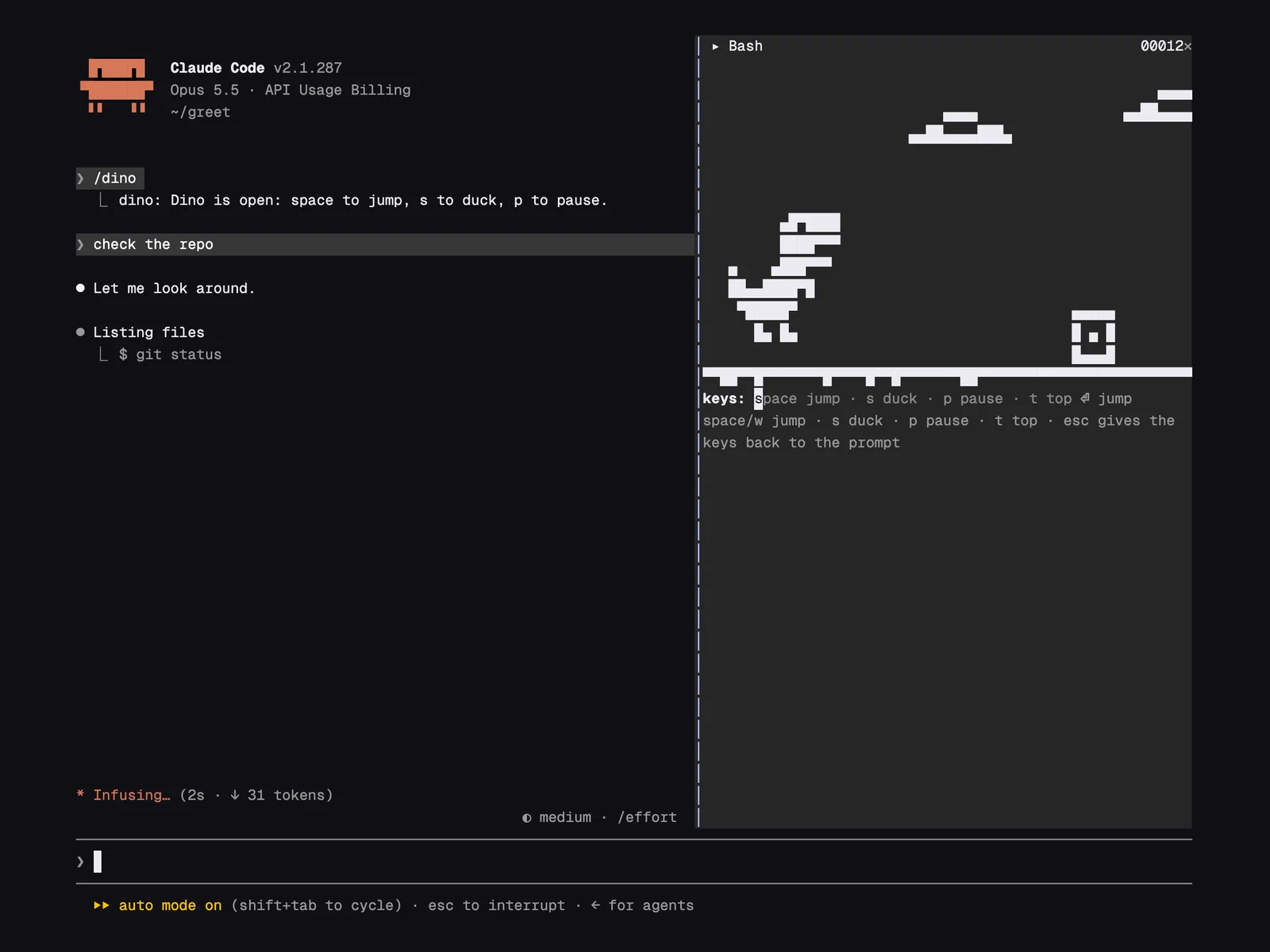Viewport: 1270px width, 952px height.
Task: Click the auto mode double-arrow icon
Action: tap(101, 905)
